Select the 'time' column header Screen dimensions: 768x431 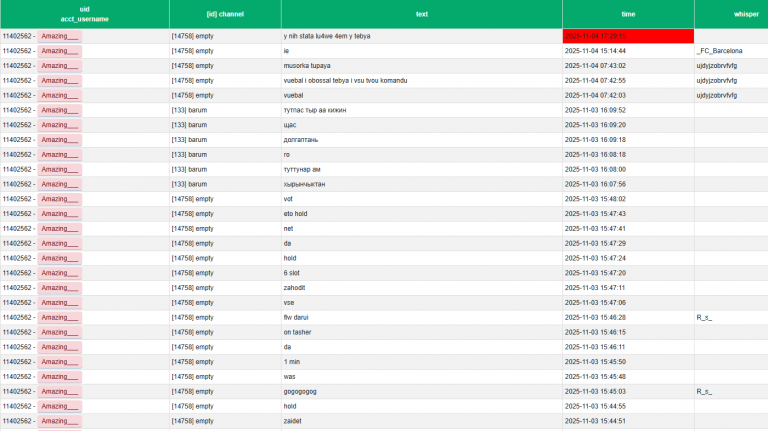pyautogui.click(x=628, y=14)
